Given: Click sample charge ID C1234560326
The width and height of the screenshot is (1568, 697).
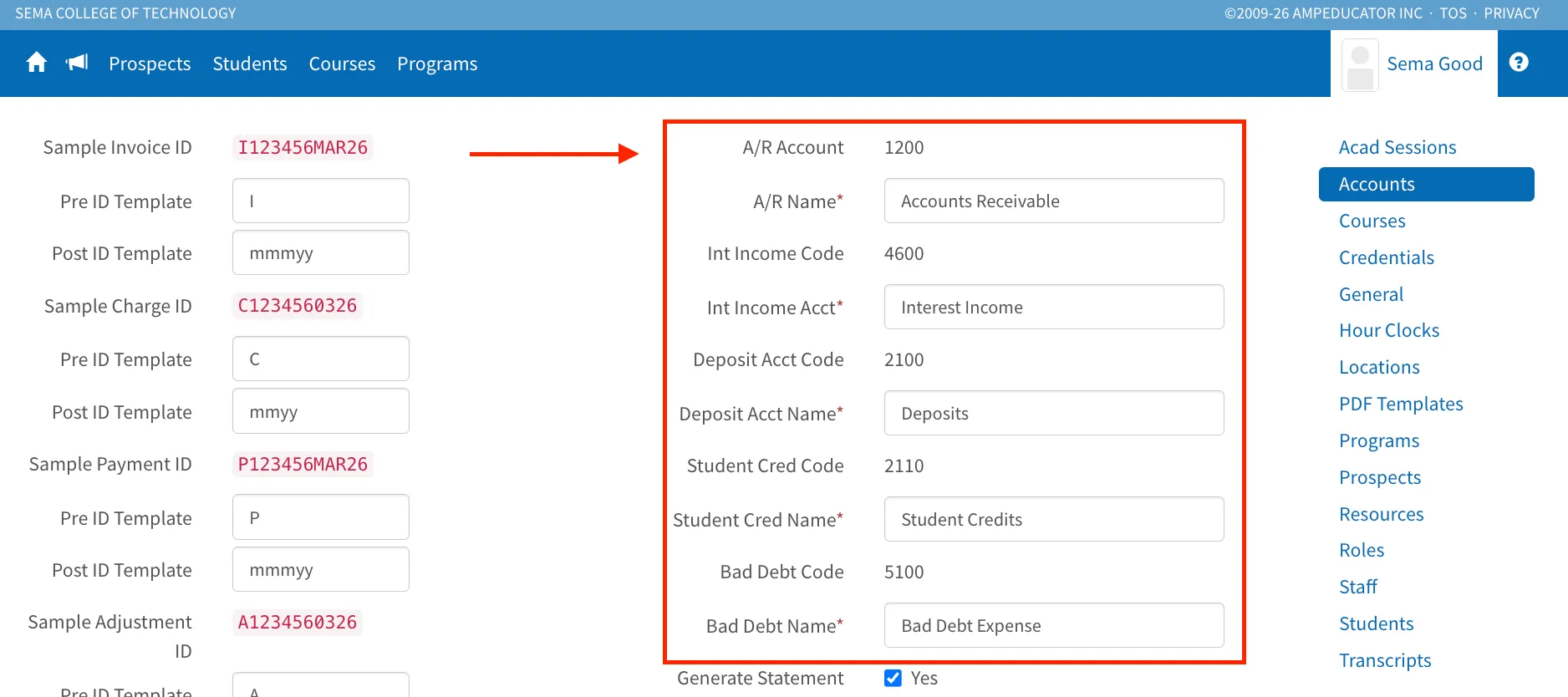Looking at the screenshot, I should pyautogui.click(x=298, y=305).
